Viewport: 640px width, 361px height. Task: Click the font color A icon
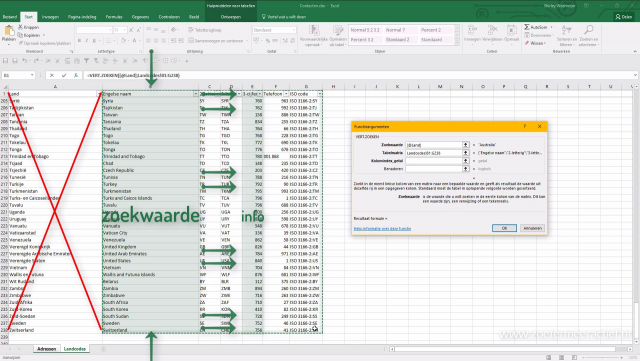[x=134, y=40]
